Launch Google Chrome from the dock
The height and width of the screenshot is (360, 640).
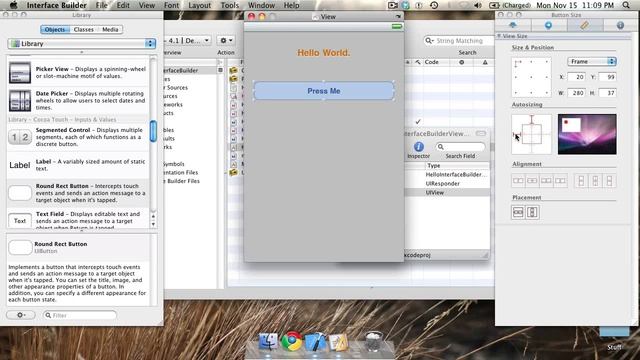(291, 342)
